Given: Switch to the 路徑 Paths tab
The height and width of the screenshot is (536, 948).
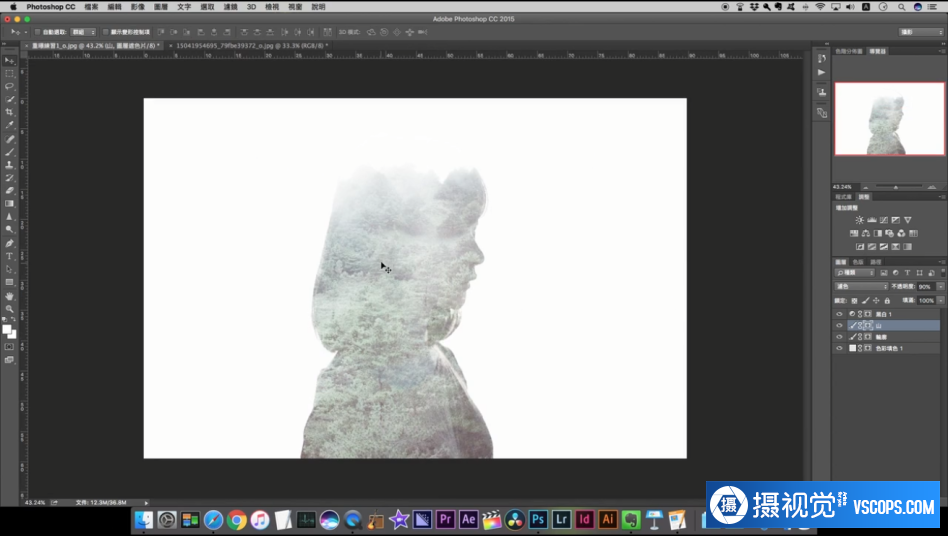Looking at the screenshot, I should [875, 262].
